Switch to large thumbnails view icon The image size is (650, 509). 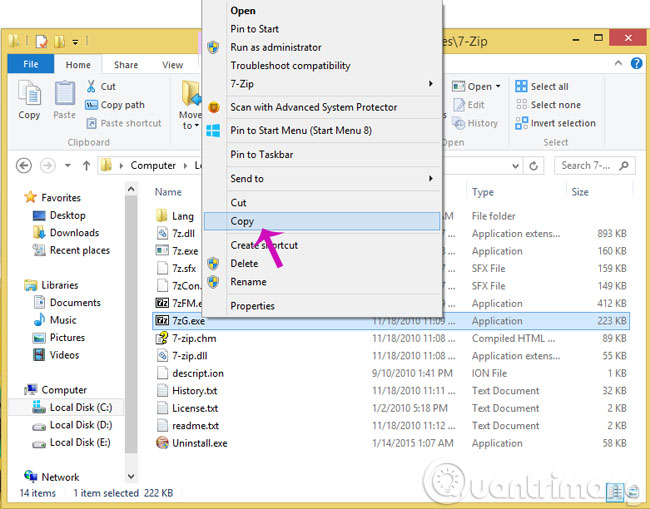click(x=633, y=492)
